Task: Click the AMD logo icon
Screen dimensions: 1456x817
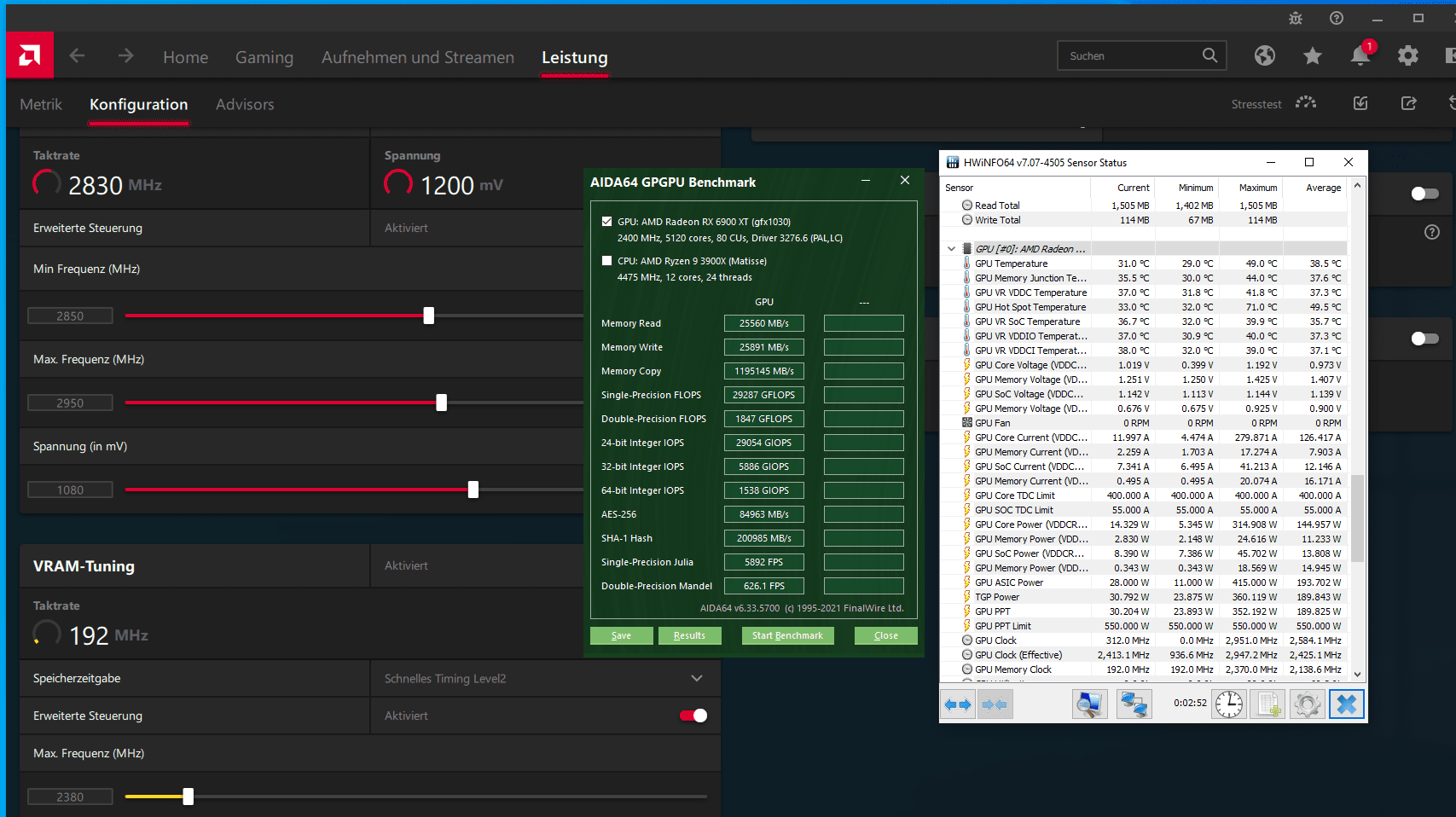Action: (x=30, y=56)
